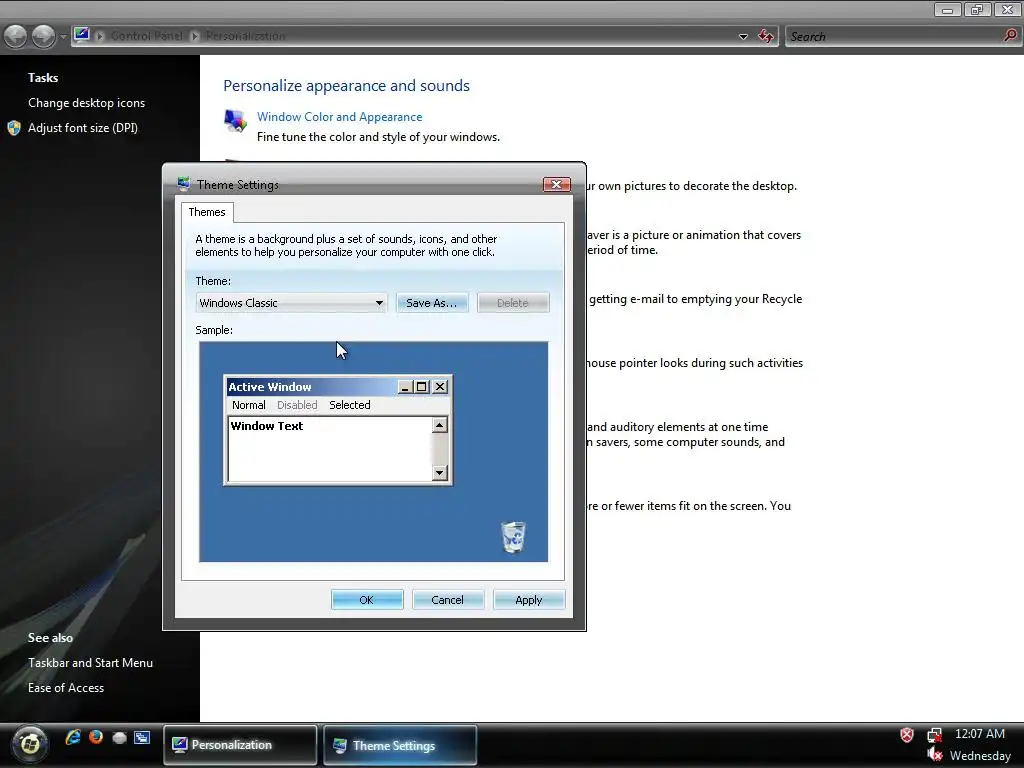Click the Save As... button
Image resolution: width=1024 pixels, height=768 pixels.
432,303
